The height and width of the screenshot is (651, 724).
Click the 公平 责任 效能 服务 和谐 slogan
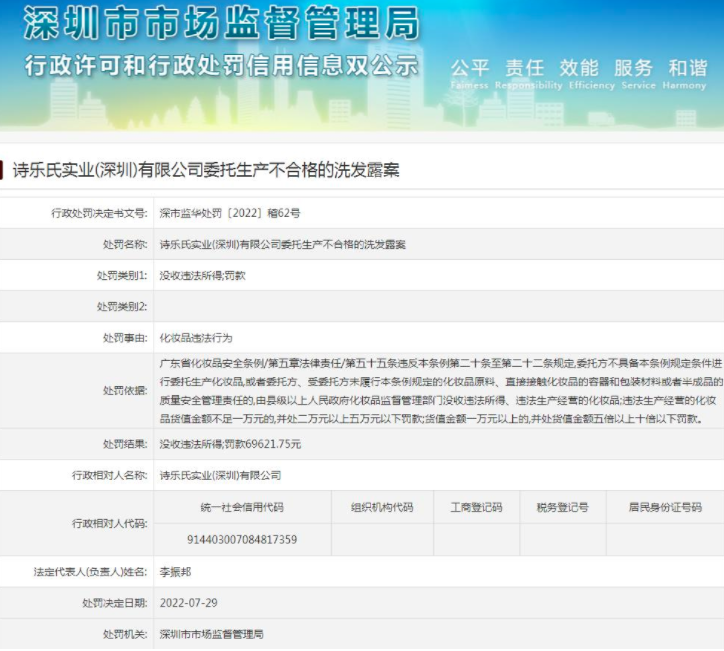click(578, 68)
